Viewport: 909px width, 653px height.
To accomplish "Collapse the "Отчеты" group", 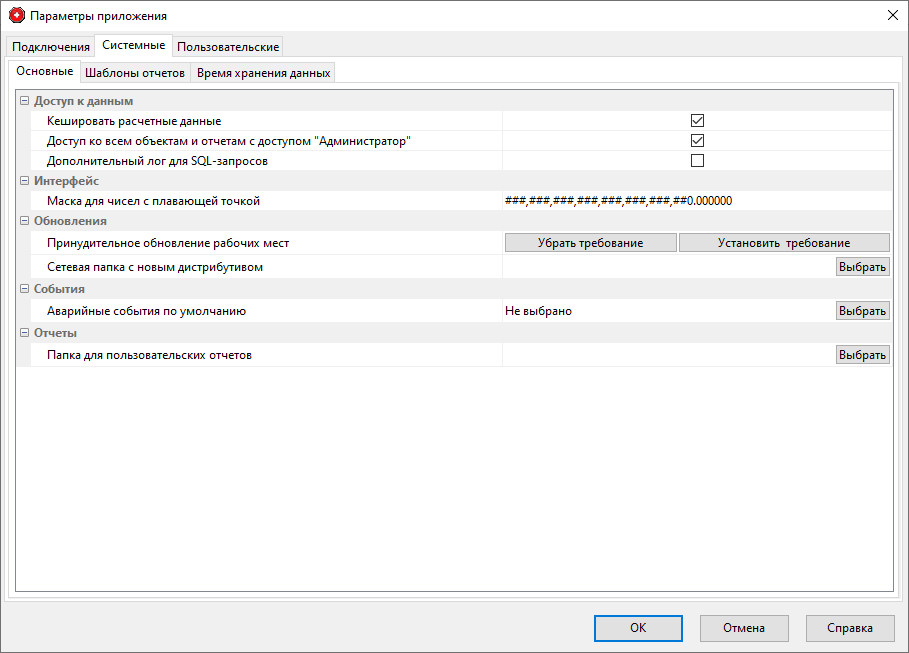I will point(25,333).
